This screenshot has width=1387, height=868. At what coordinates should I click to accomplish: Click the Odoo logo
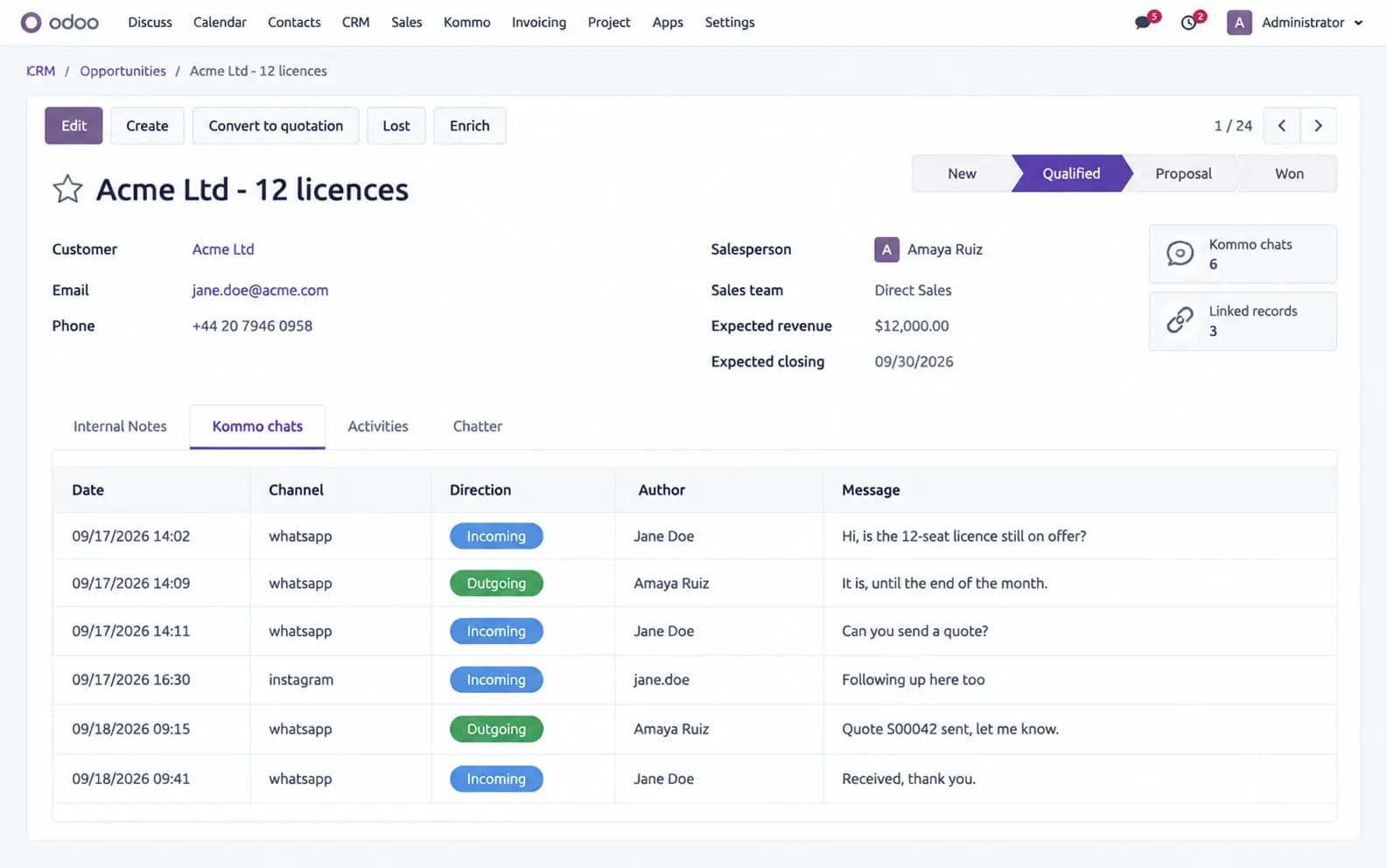coord(60,22)
